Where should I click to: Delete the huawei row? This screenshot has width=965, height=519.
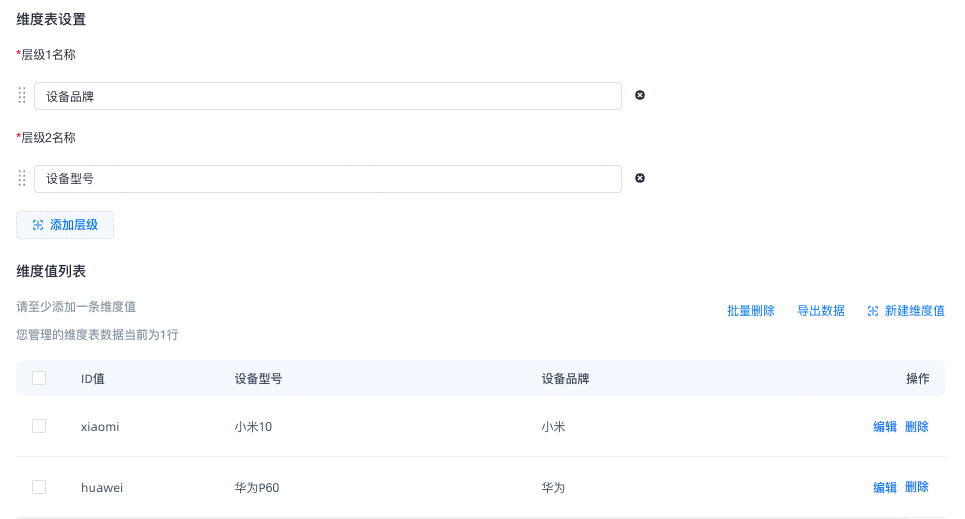click(x=917, y=488)
